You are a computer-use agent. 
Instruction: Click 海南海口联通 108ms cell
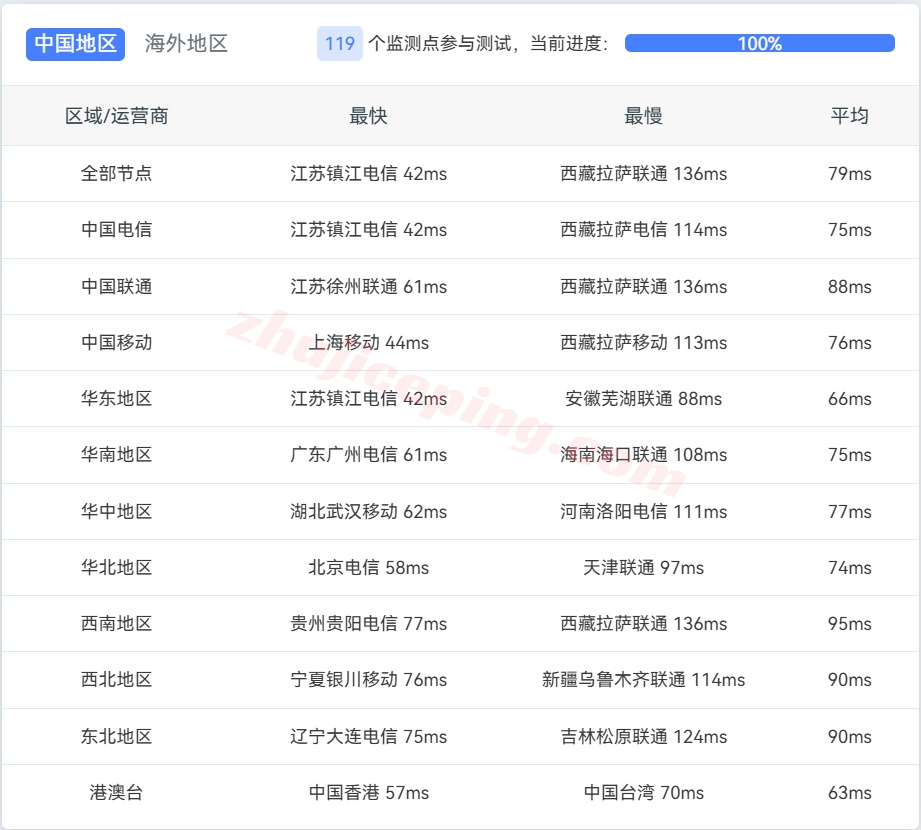(x=643, y=455)
